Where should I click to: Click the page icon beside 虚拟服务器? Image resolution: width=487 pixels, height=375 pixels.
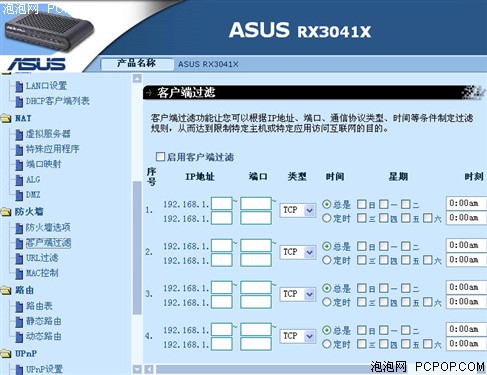19,135
